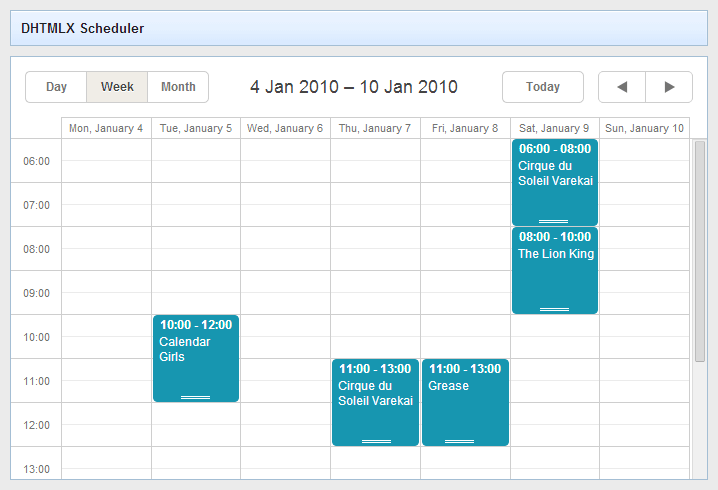Click resize handle of Thursday Cirque du Soleil event
Image resolution: width=718 pixels, height=490 pixels.
pos(376,441)
